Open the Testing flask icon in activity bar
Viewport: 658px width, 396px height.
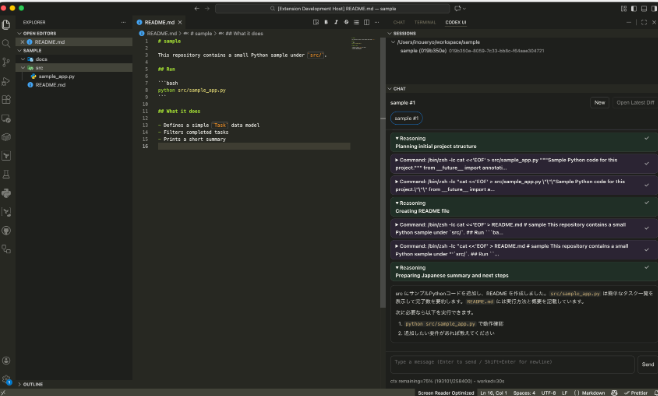[6, 175]
